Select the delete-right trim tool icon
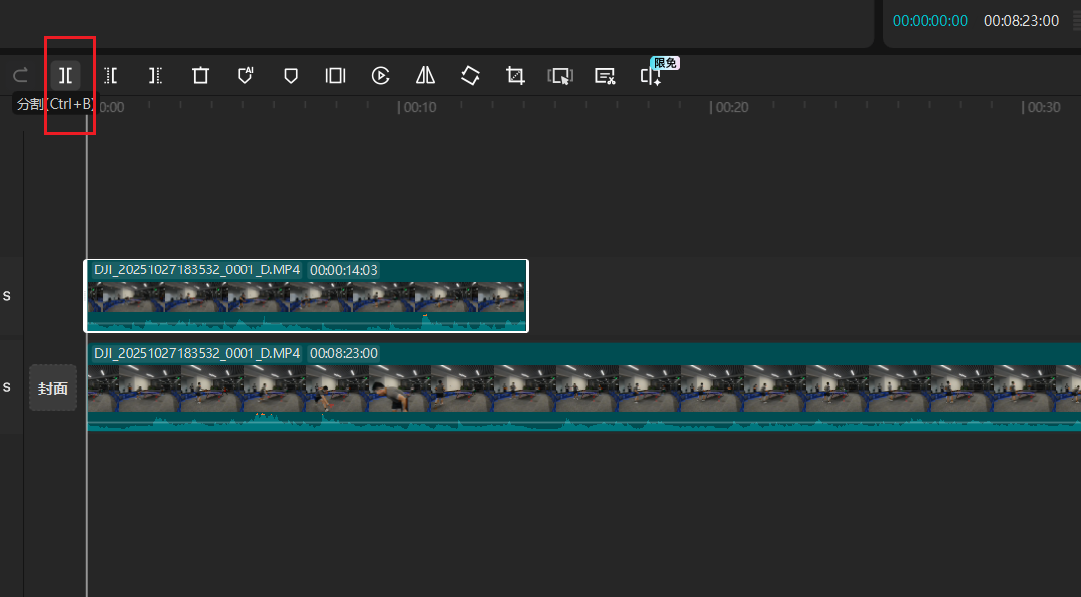This screenshot has height=597, width=1081. (x=155, y=76)
